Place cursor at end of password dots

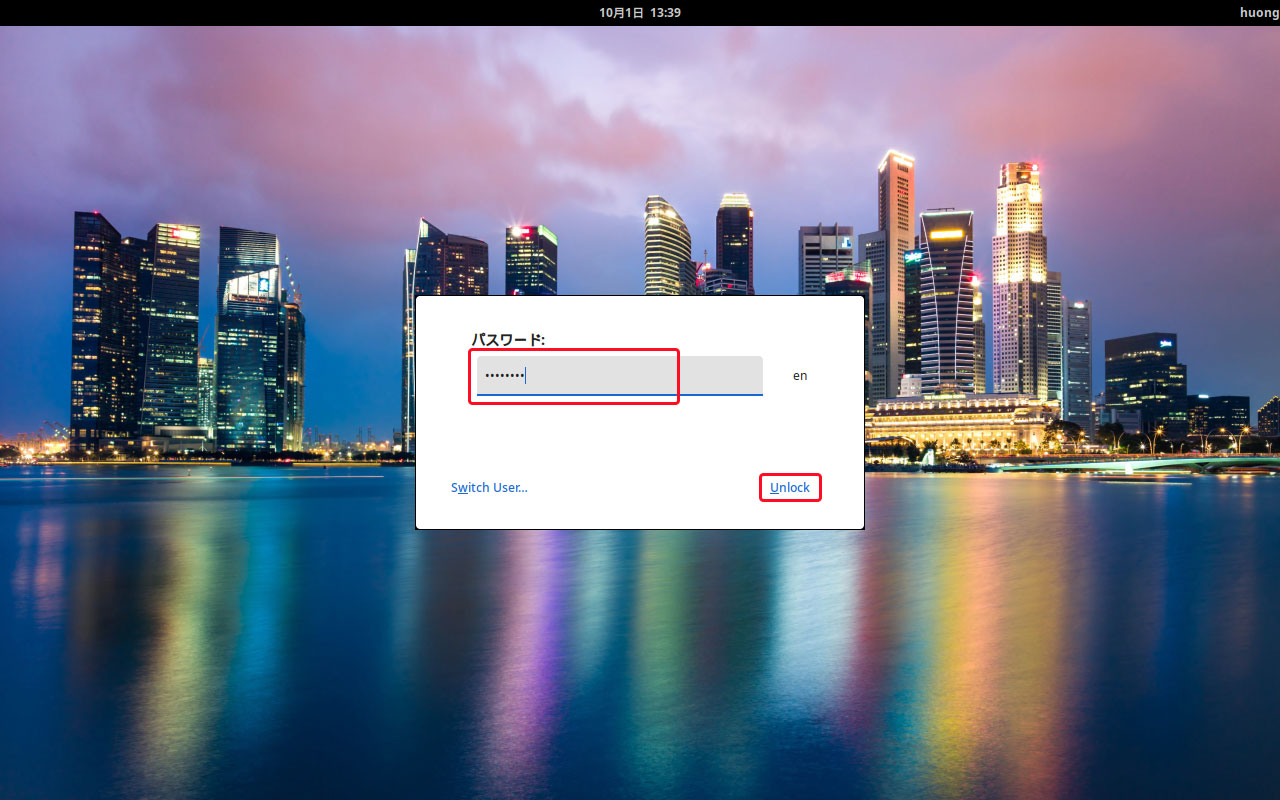coord(527,376)
